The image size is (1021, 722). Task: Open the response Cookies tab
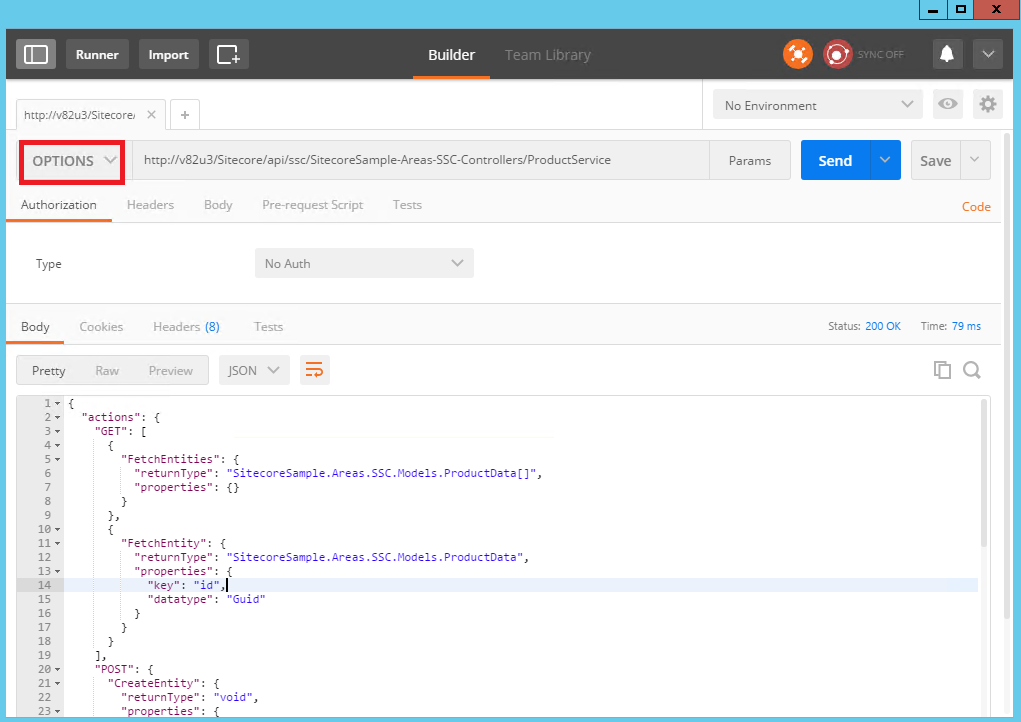pos(101,327)
